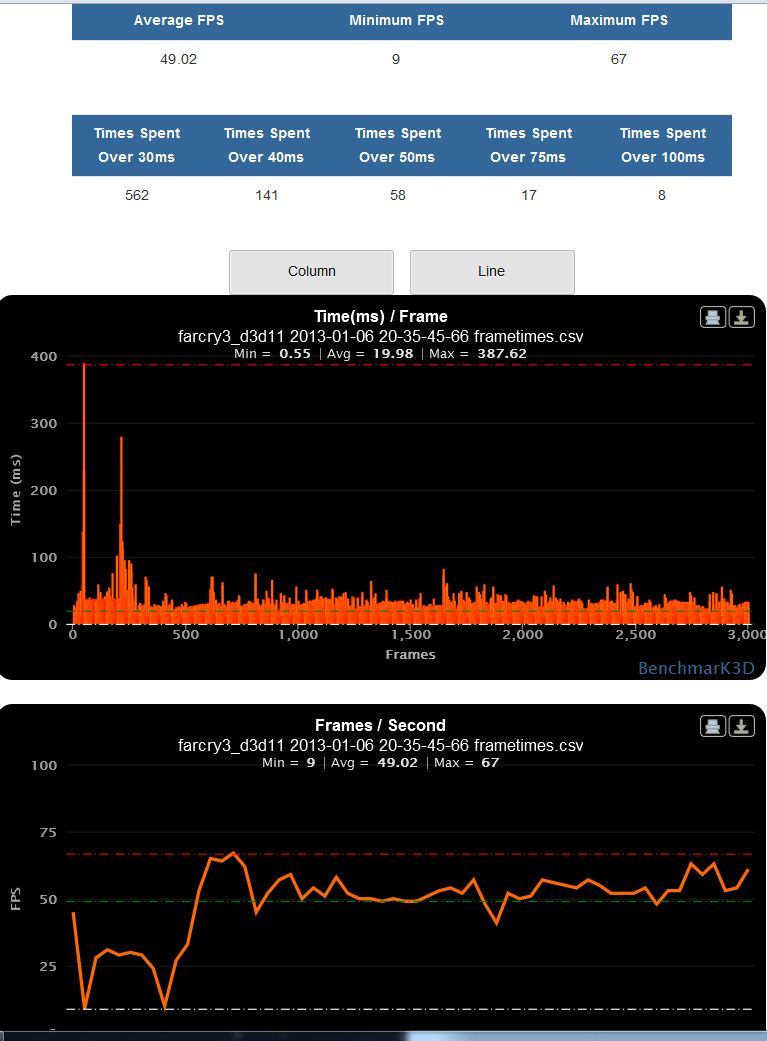
Task: Click Times Spent Over 40ms header
Action: tap(266, 145)
